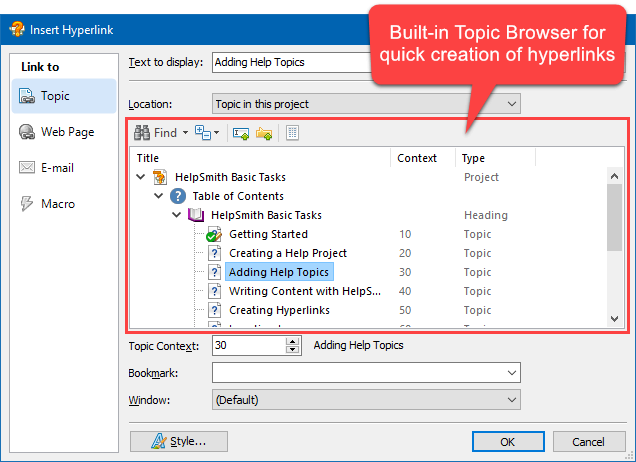Increase Topic Context with up spinner
The image size is (636, 462).
[x=292, y=342]
